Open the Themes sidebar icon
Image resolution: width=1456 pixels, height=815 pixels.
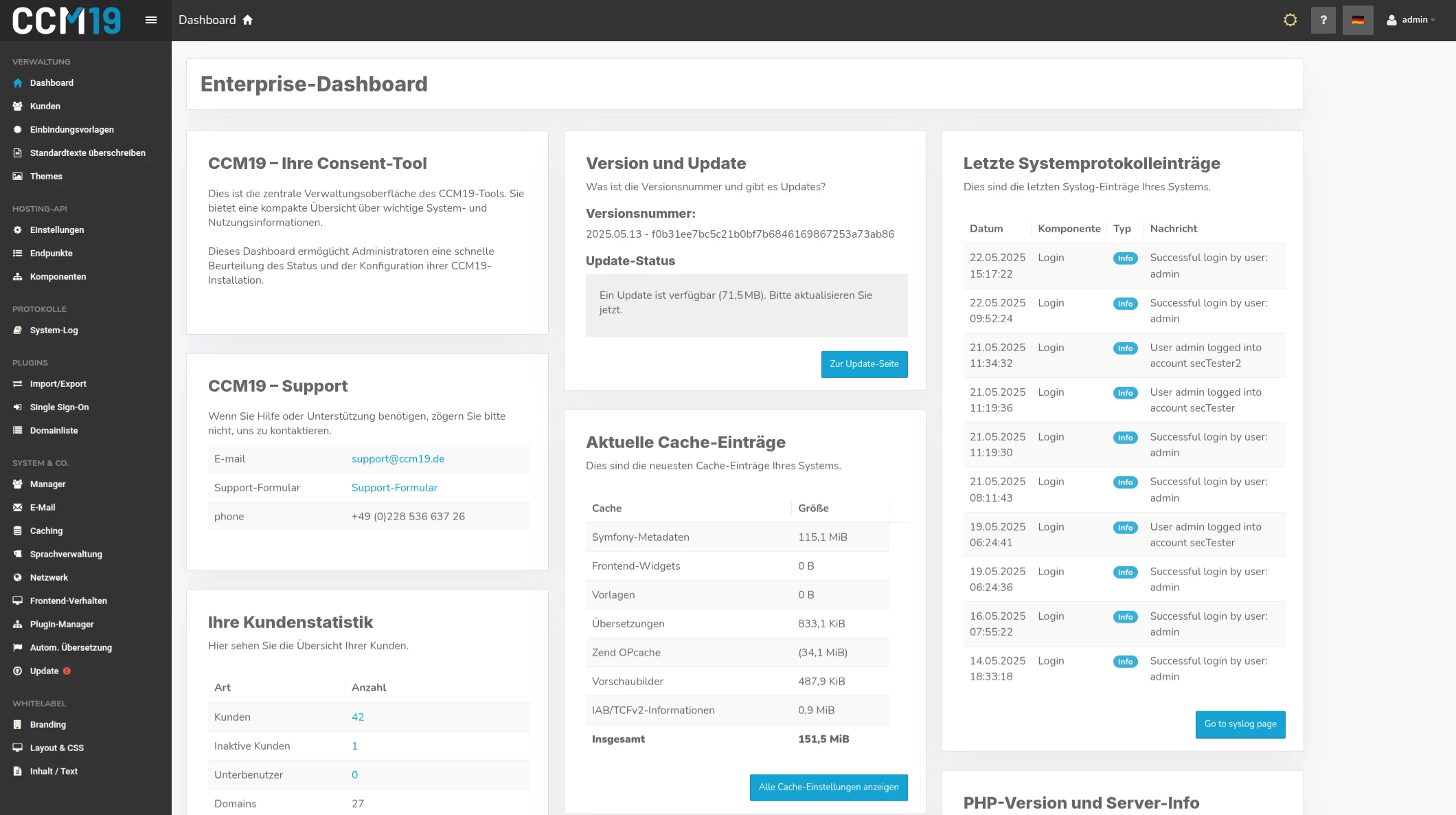coord(17,176)
